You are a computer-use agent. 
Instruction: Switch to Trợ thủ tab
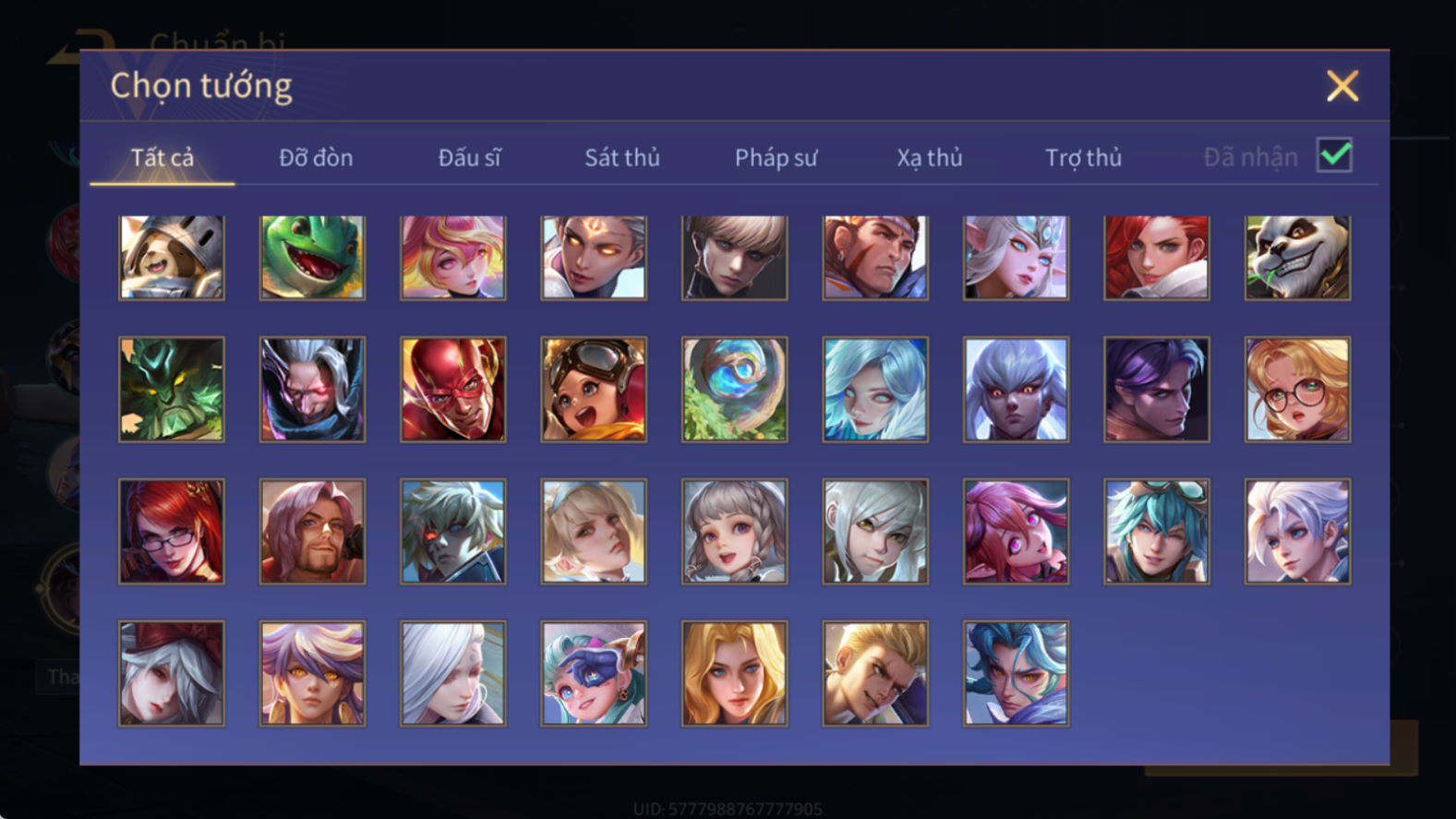pyautogui.click(x=1083, y=158)
